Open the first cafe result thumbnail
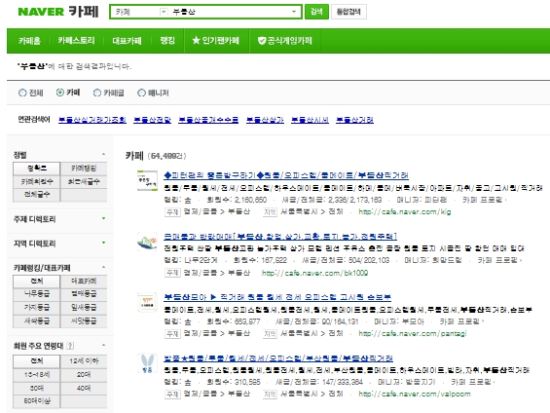This screenshot has width=550, height=413. pyautogui.click(x=147, y=181)
